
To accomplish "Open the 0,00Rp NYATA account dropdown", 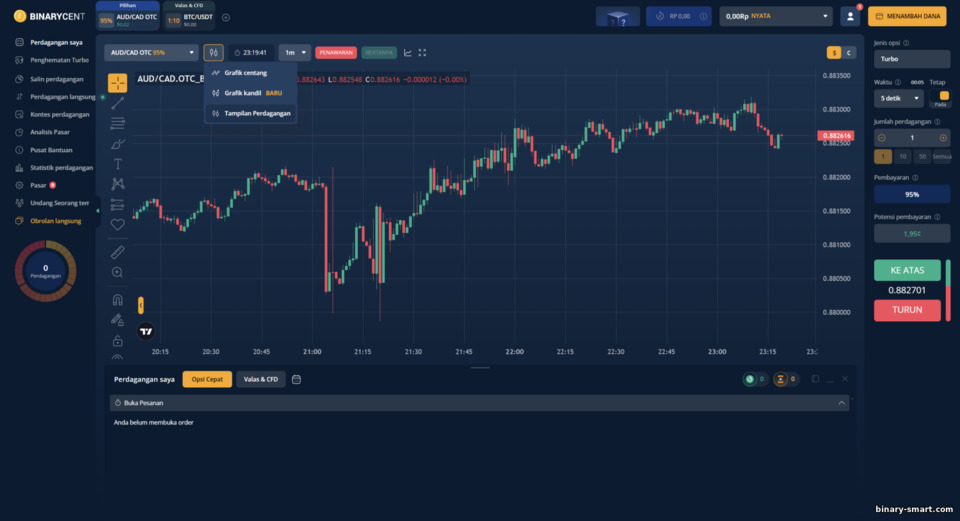I will pos(776,17).
